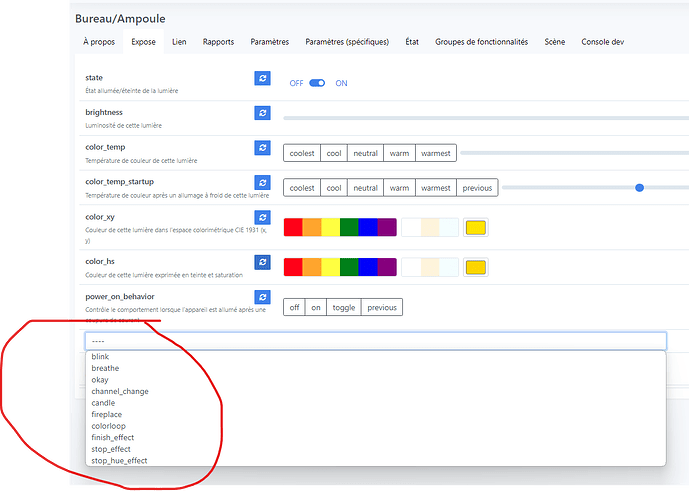
Task: Set power_on_behavior to on
Action: (x=316, y=307)
